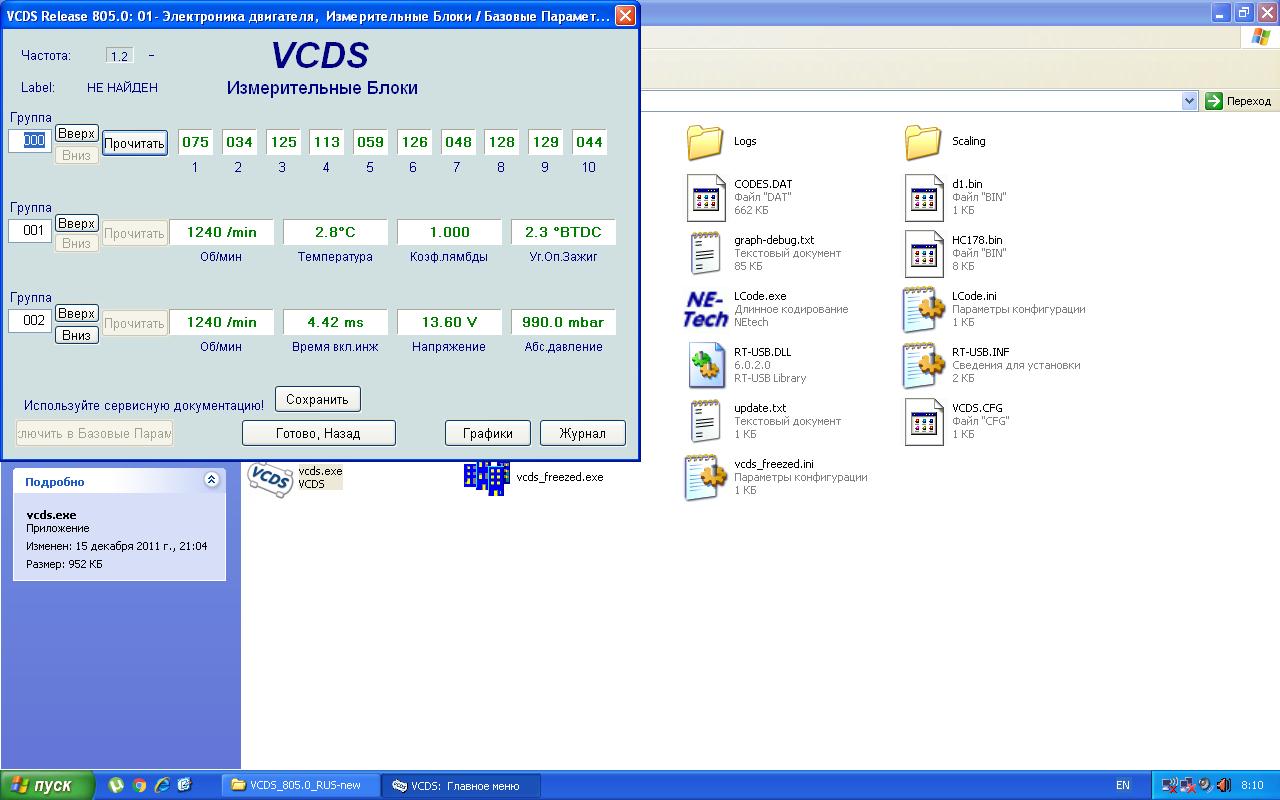This screenshot has height=800, width=1280.
Task: Click the group 000 input field
Action: [29, 141]
